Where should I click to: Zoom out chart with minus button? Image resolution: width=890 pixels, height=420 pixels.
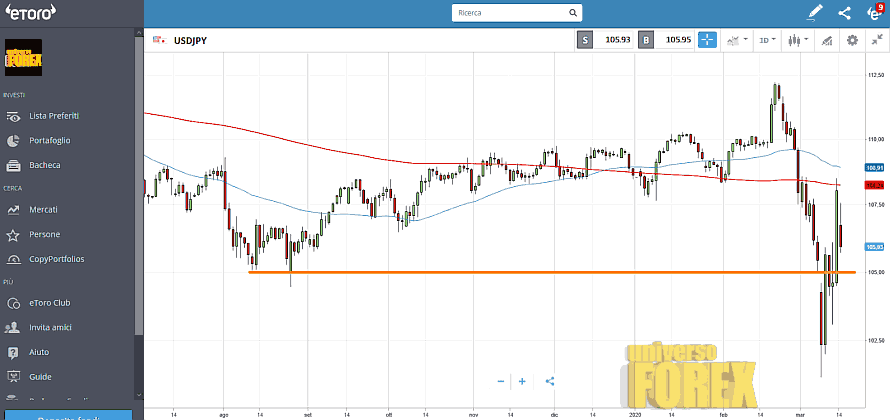(501, 381)
